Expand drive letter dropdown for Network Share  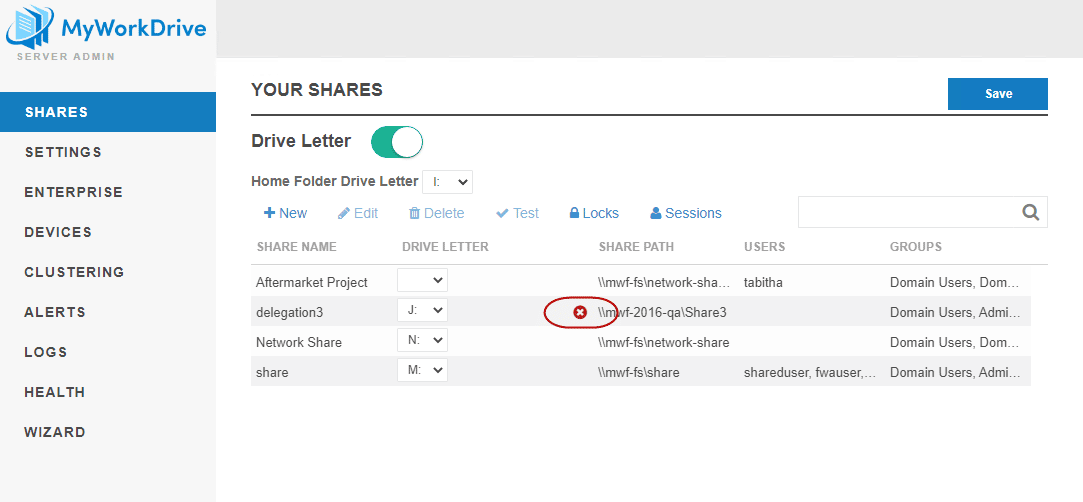tap(422, 341)
